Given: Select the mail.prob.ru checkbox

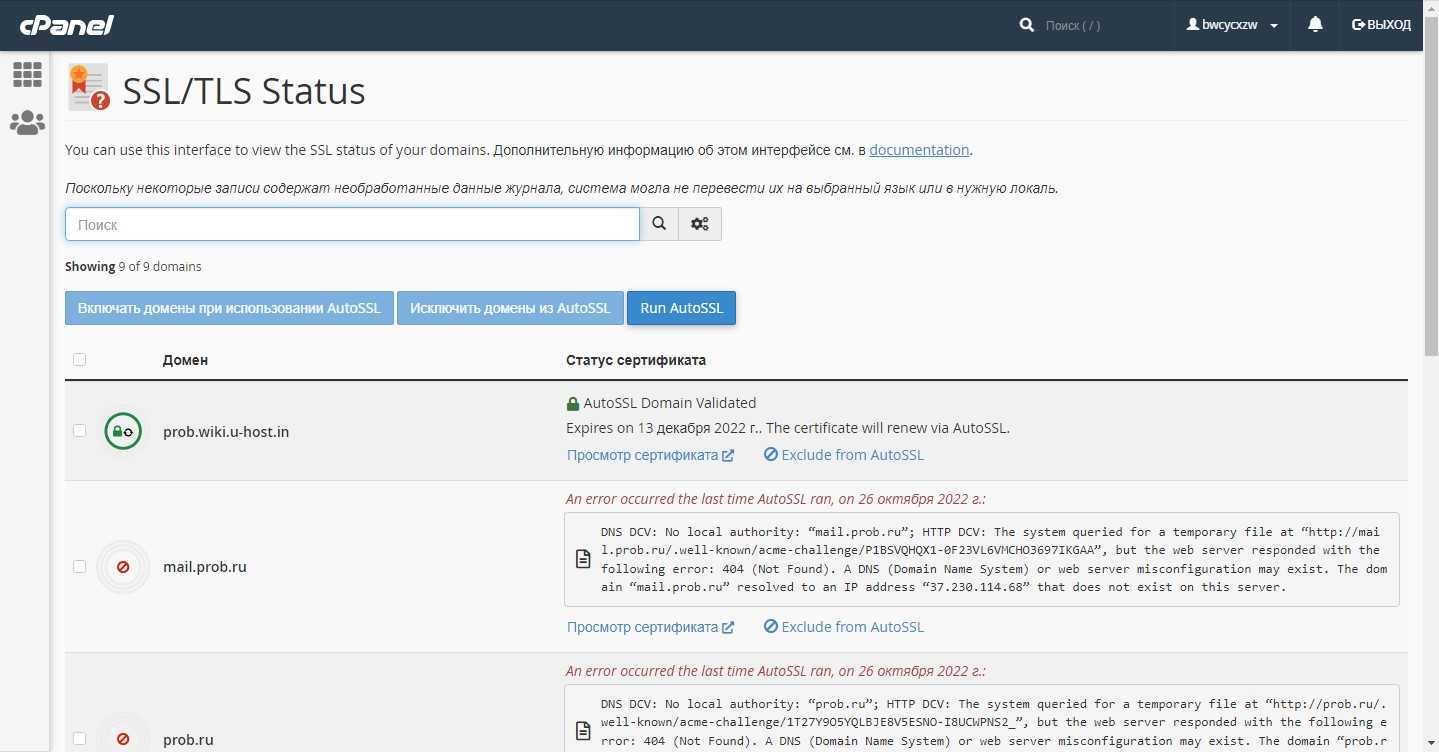Looking at the screenshot, I should click(80, 567).
